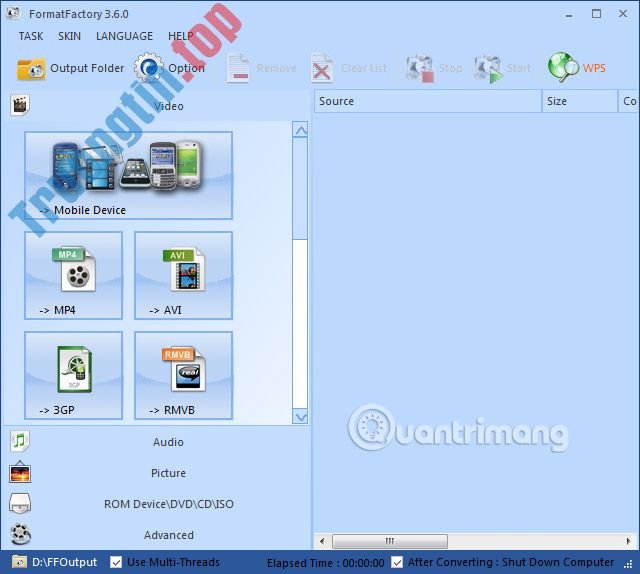Screen dimensions: 640x574
Task: Click the partially visible Co column header
Action: [x=629, y=101]
